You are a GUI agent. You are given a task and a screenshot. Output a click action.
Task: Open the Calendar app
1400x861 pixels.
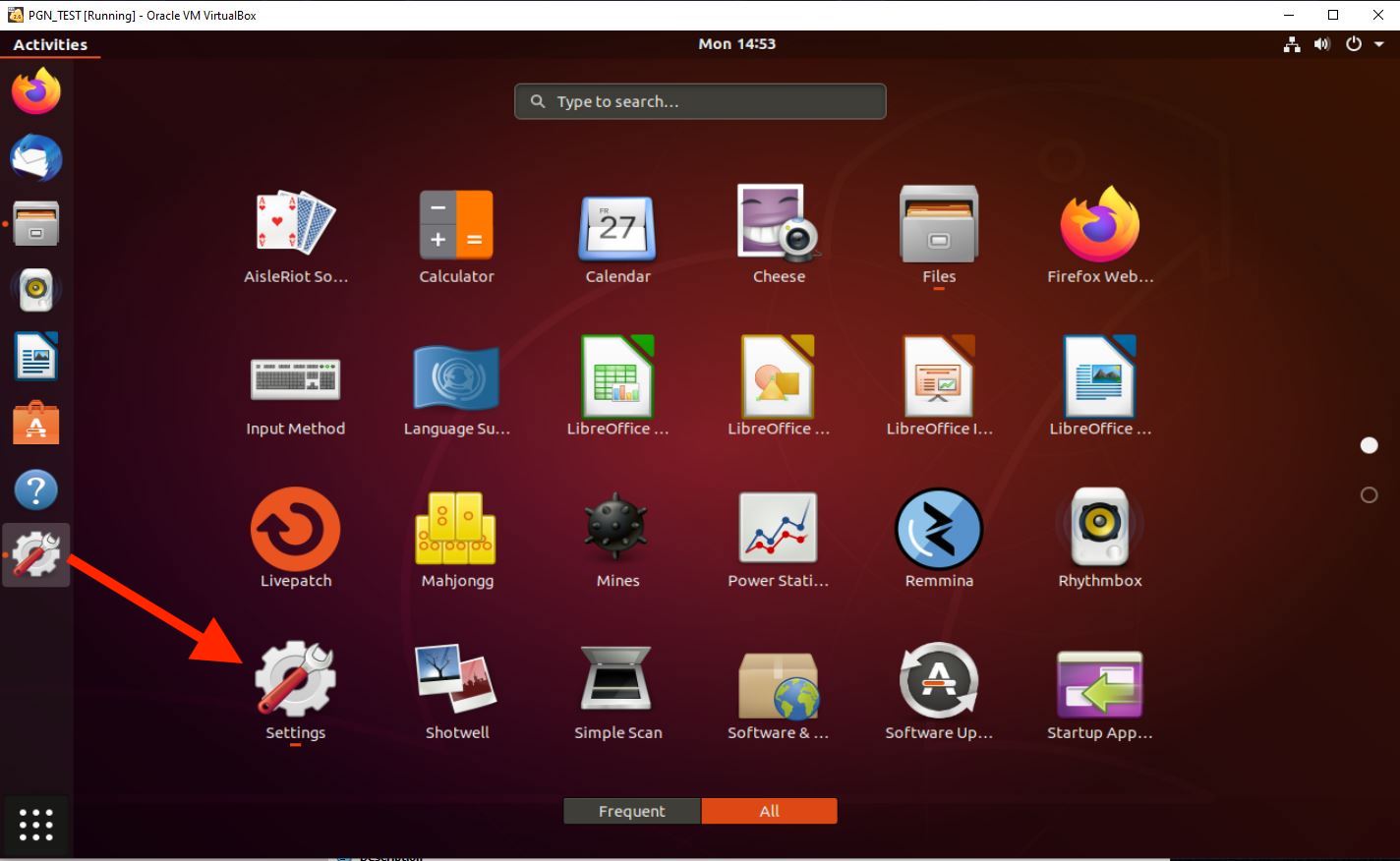pos(617,226)
